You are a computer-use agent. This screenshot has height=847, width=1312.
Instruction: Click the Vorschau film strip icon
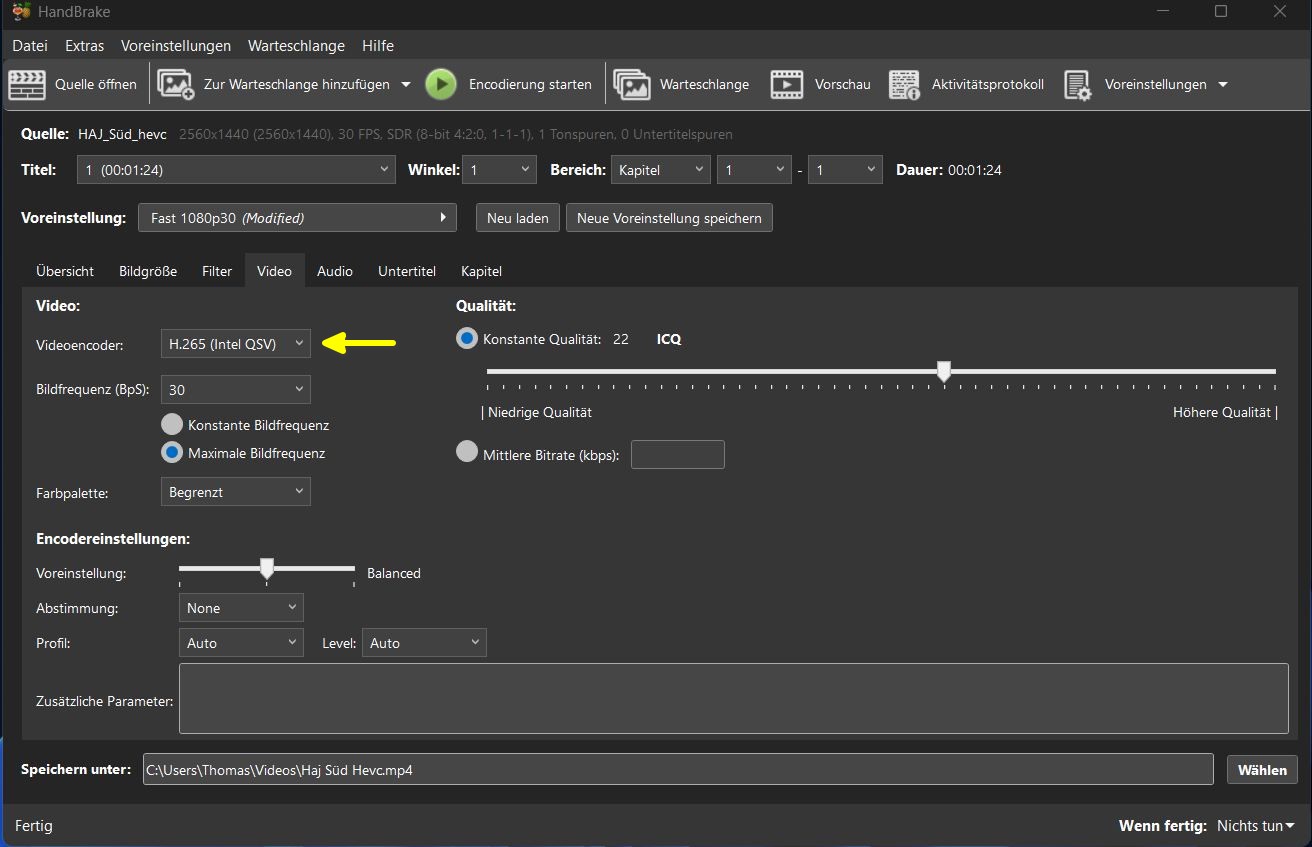[787, 85]
